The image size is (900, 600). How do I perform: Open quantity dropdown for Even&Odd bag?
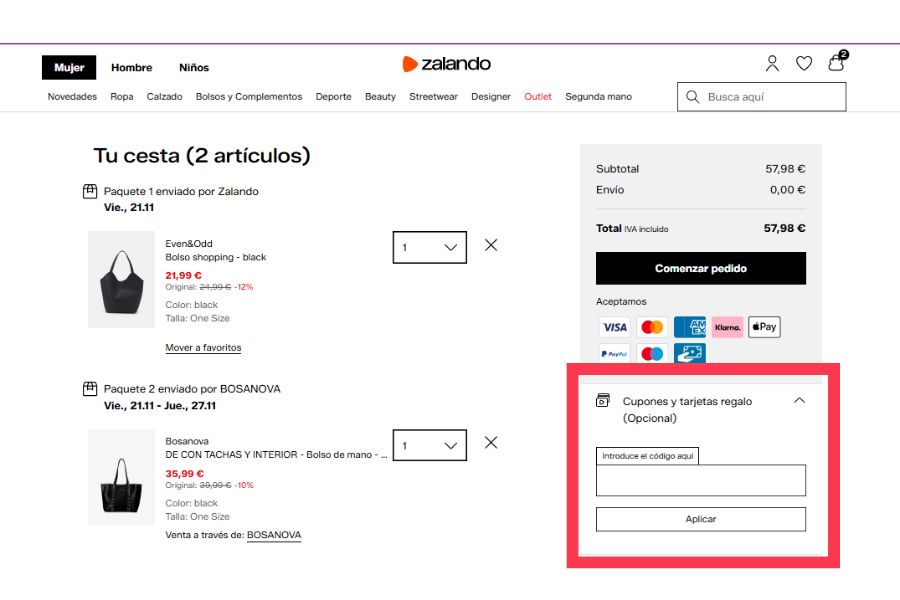pos(429,247)
